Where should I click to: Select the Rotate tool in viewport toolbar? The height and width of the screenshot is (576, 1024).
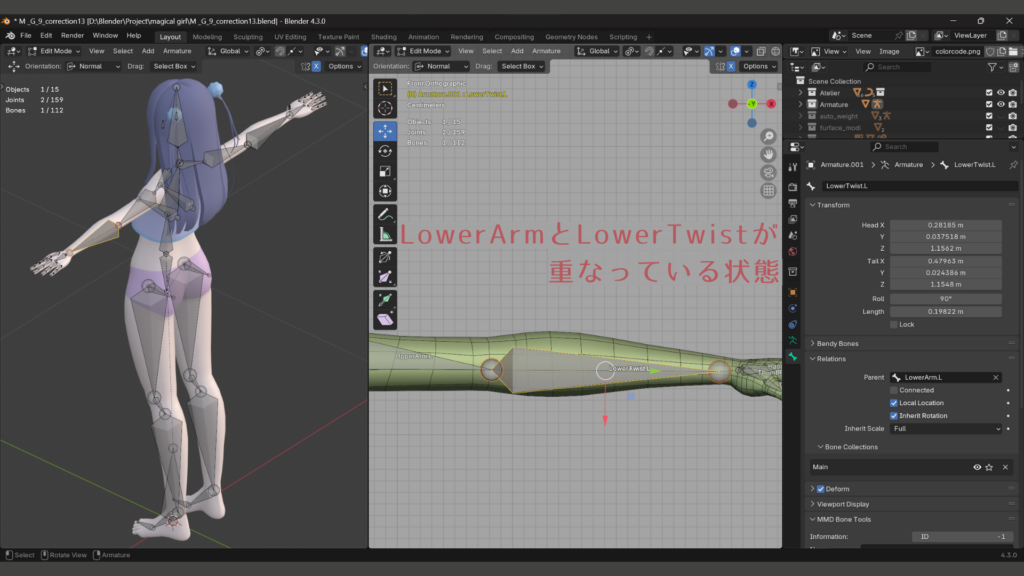pyautogui.click(x=385, y=150)
